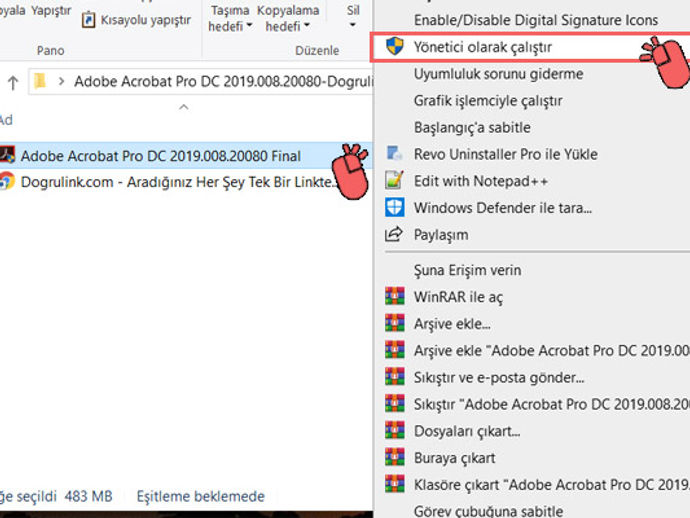Image resolution: width=690 pixels, height=518 pixels.
Task: Choose Arşive ekle "Adobe Acrobat Pro DC 2019" entry
Action: [x=552, y=351]
